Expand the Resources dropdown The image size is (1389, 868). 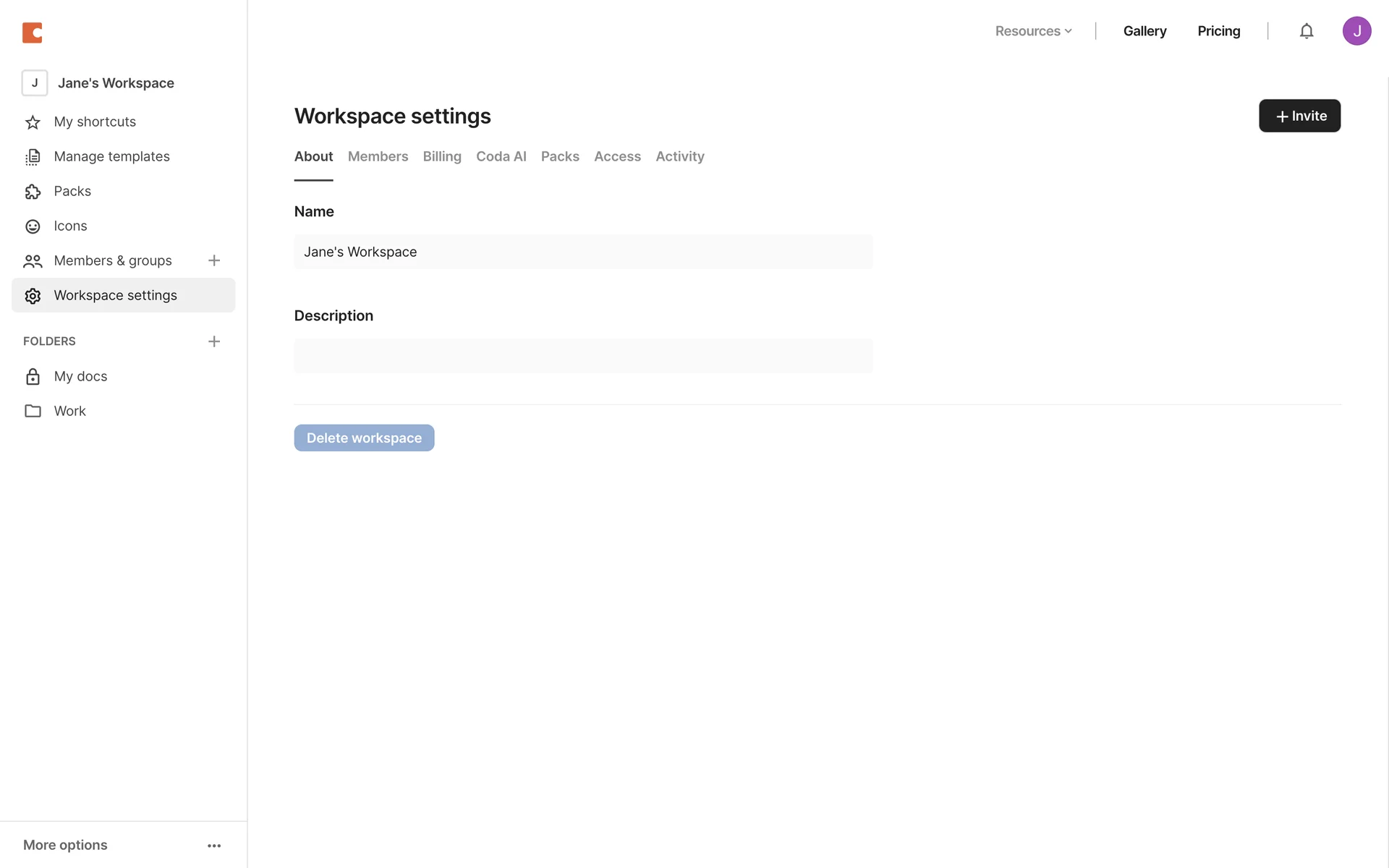pyautogui.click(x=1033, y=31)
